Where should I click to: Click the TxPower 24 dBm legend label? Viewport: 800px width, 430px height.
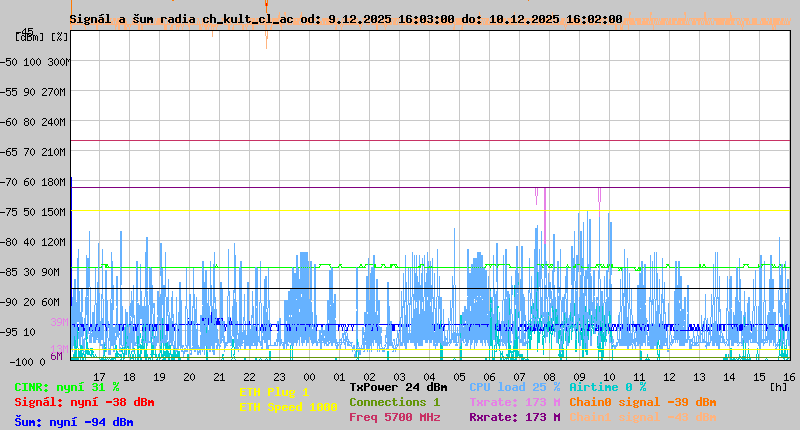[x=398, y=387]
